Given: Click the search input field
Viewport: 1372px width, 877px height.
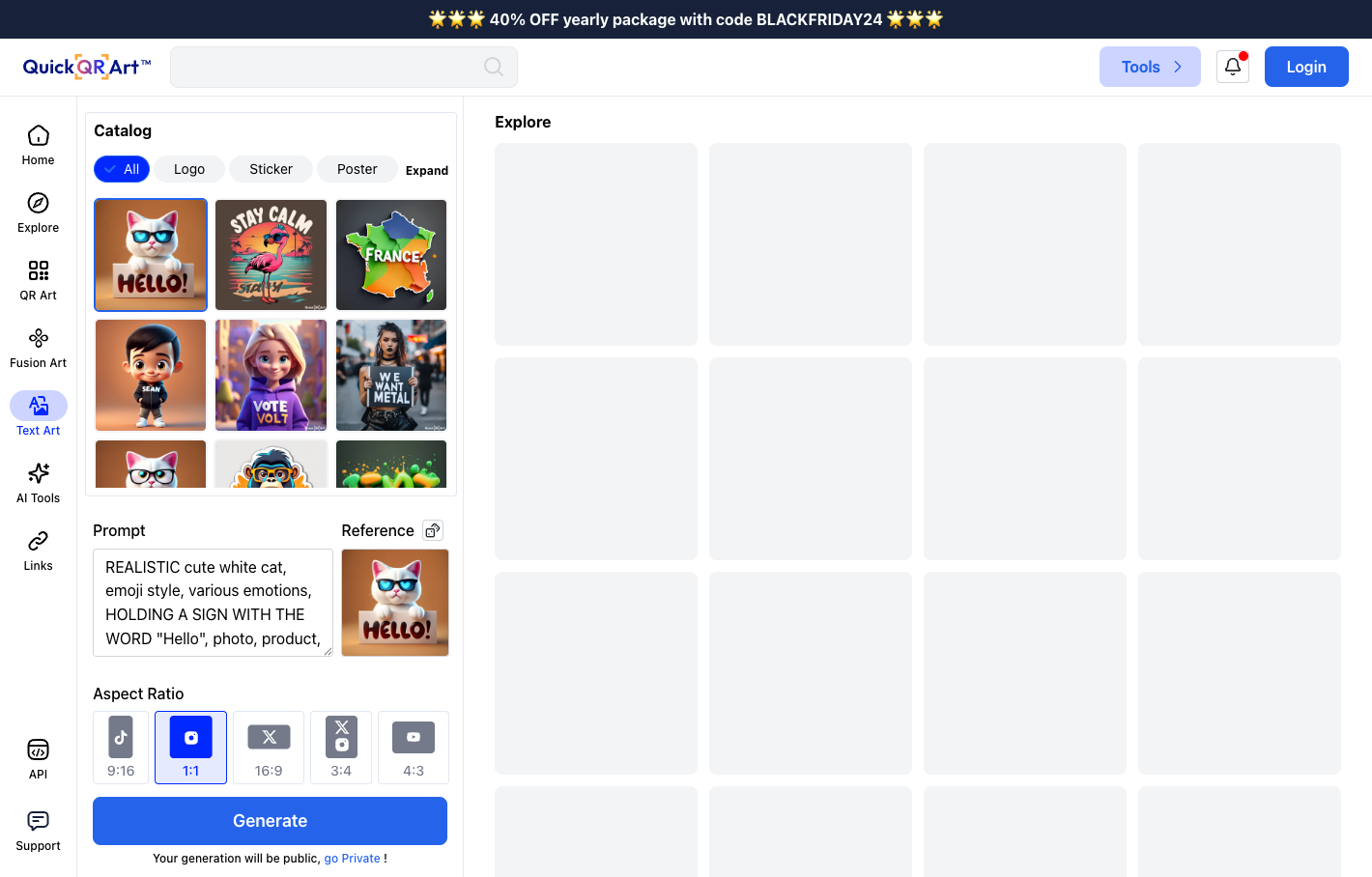Looking at the screenshot, I should coord(329,67).
